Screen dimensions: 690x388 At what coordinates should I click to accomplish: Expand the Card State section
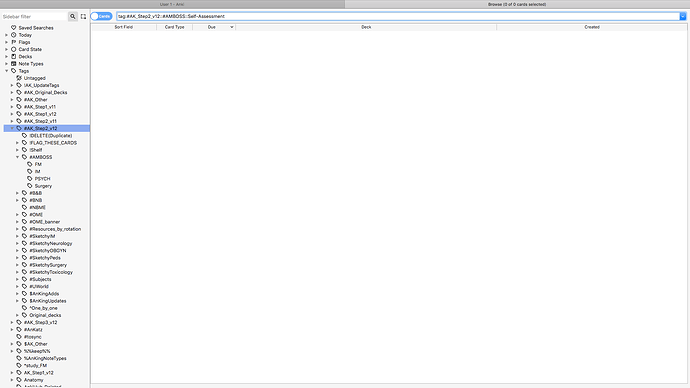pyautogui.click(x=7, y=49)
